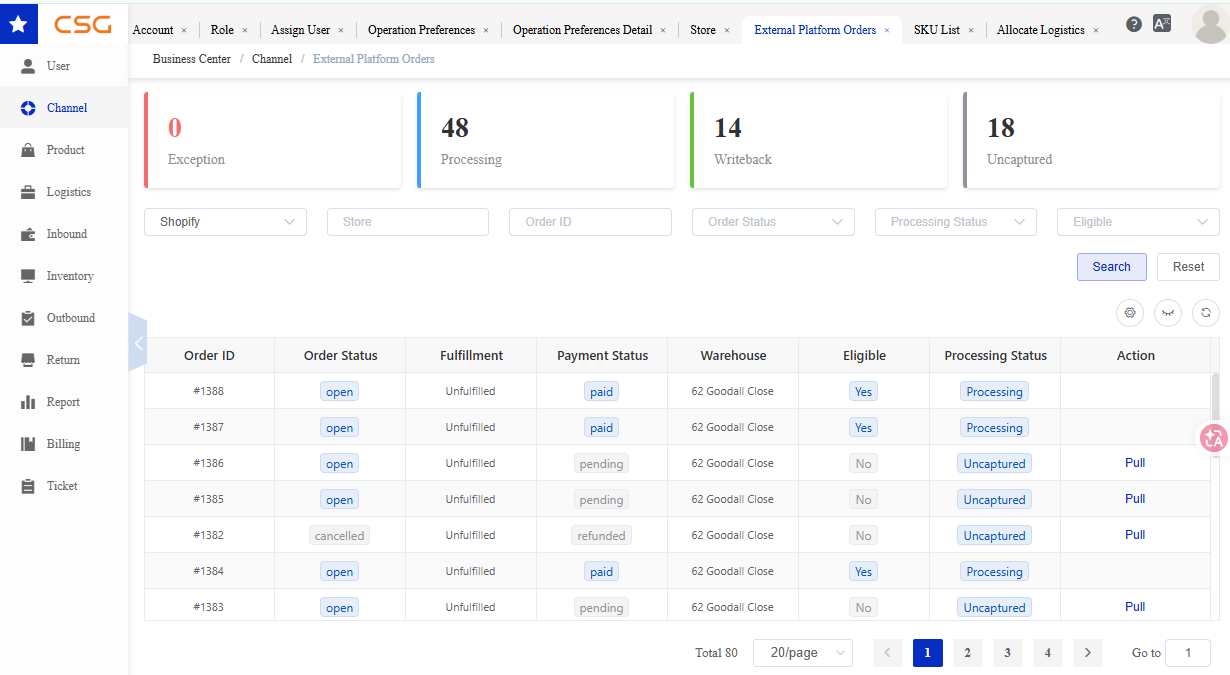
Task: Switch to the Allocate Logistics tab
Action: (x=1041, y=30)
